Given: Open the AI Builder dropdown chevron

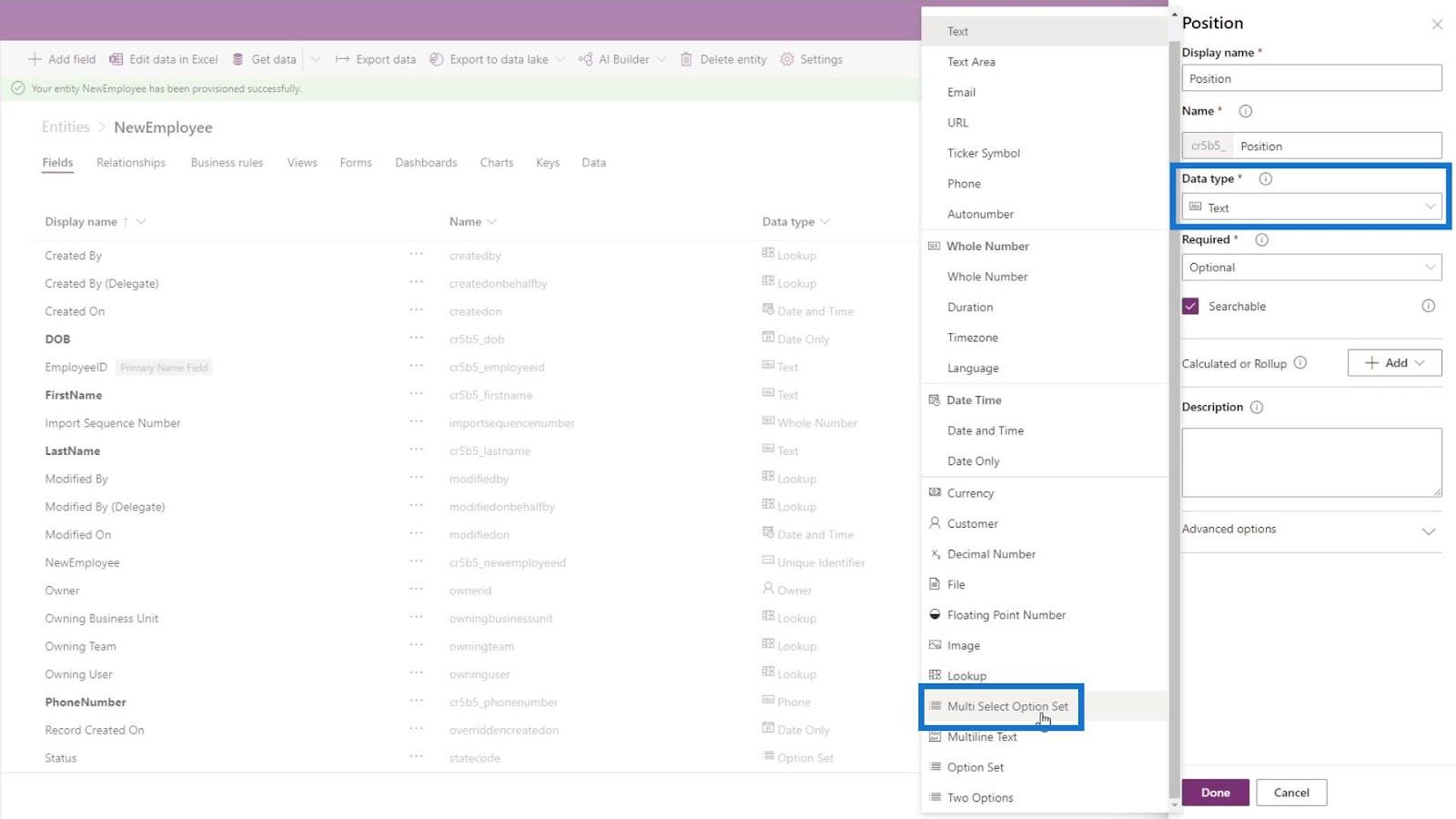Looking at the screenshot, I should tap(662, 59).
